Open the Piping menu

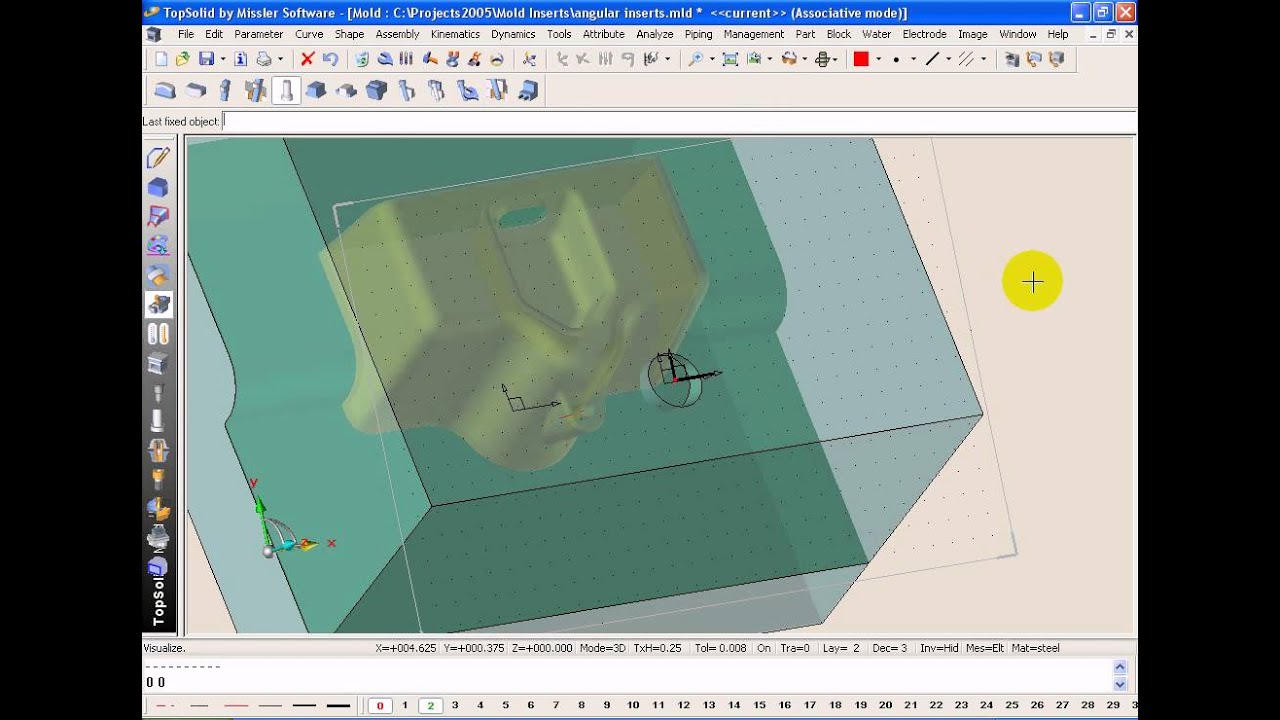coord(698,34)
